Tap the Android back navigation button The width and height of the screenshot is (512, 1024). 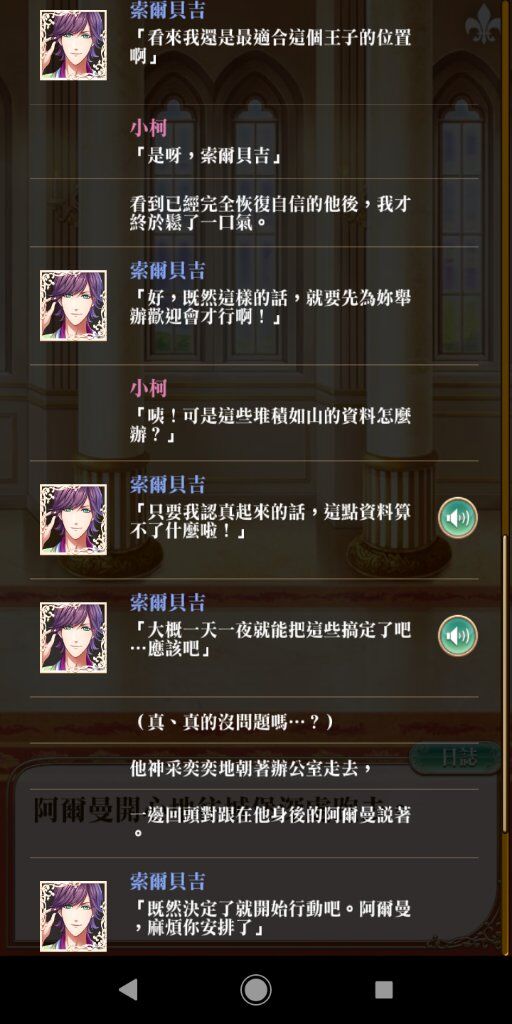coord(128,989)
